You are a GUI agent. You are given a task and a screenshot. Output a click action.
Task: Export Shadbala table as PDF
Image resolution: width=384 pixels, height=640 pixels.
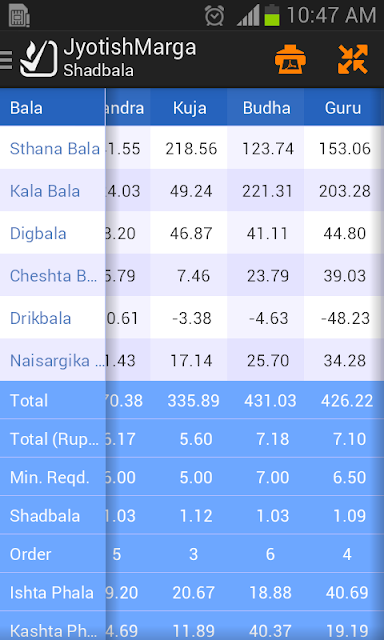[x=290, y=60]
